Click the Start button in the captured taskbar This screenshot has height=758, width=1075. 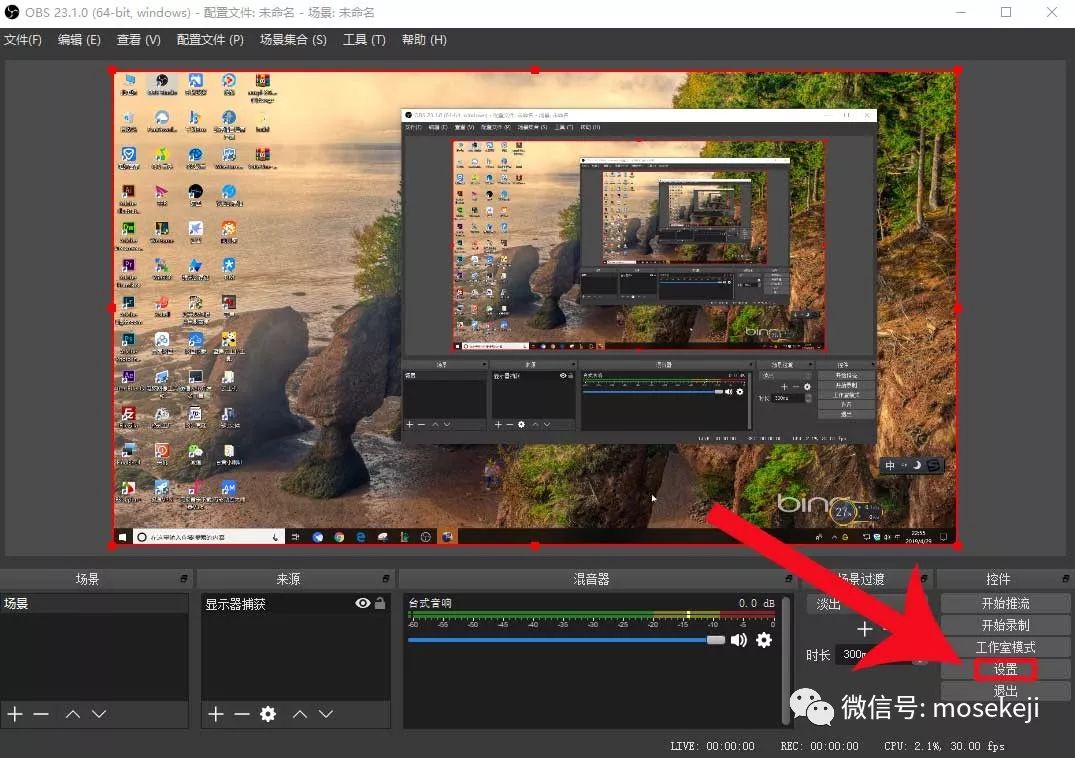click(122, 537)
